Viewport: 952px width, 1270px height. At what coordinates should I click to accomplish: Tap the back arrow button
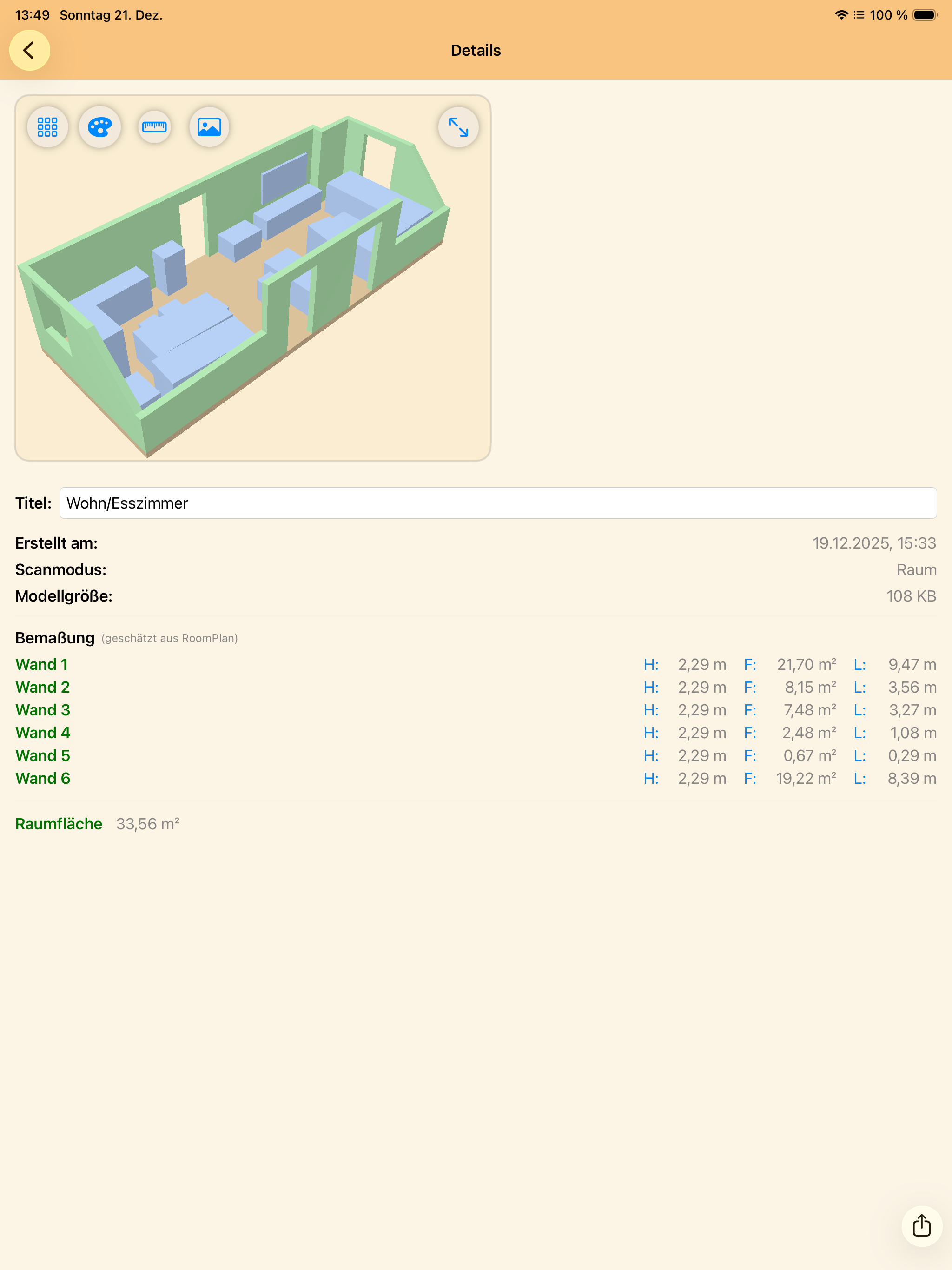[29, 51]
